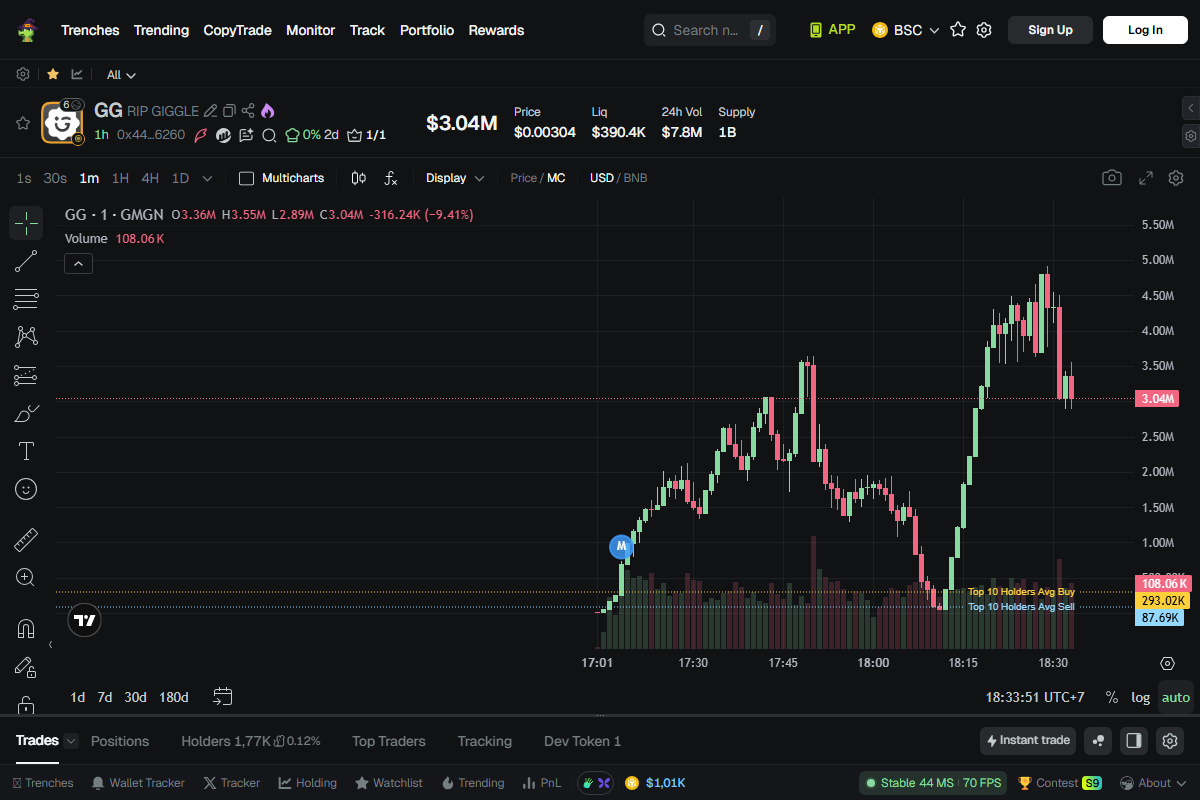Click the candlestick chart type icon
Viewport: 1200px width, 800px height.
359,178
